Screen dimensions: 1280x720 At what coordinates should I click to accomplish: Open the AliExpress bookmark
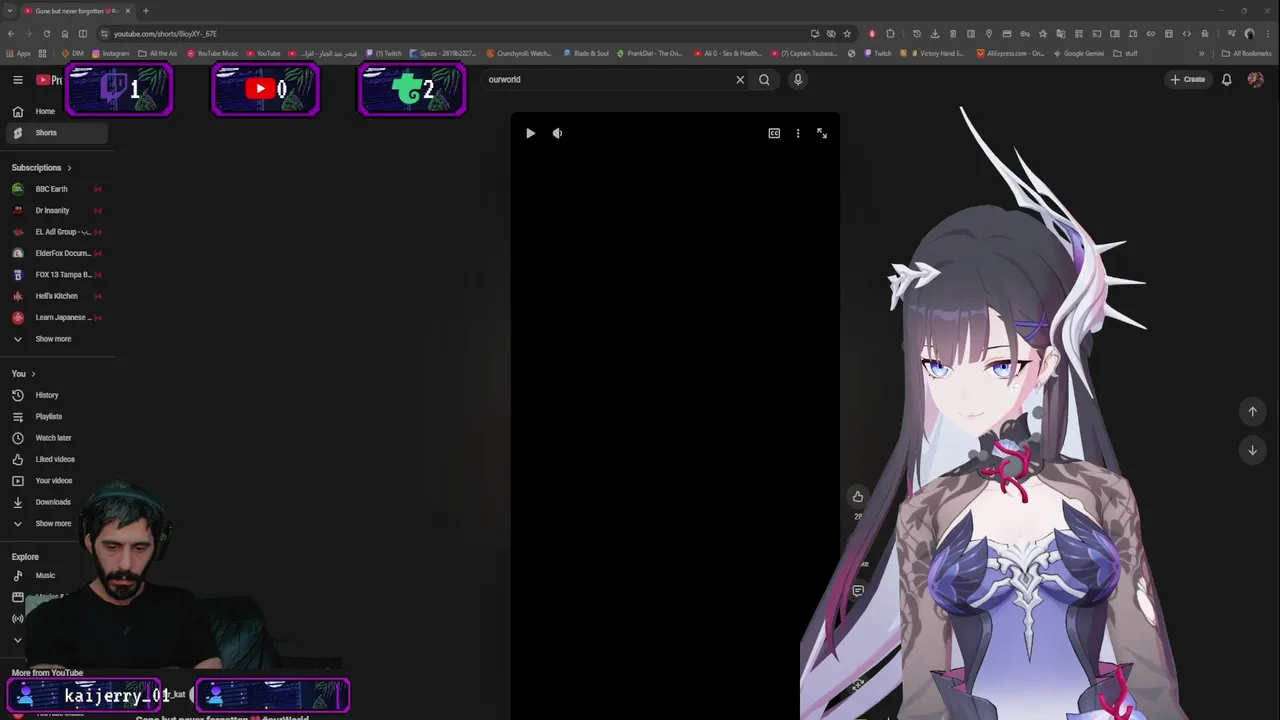point(1011,53)
